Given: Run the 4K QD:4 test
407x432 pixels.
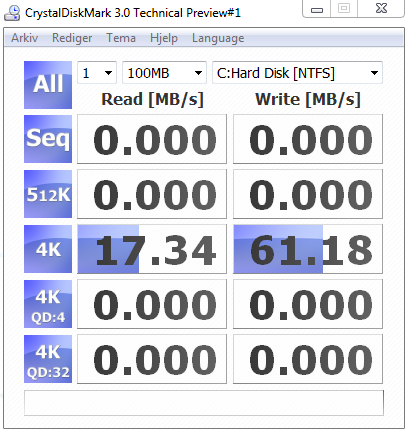Looking at the screenshot, I should click(x=48, y=304).
